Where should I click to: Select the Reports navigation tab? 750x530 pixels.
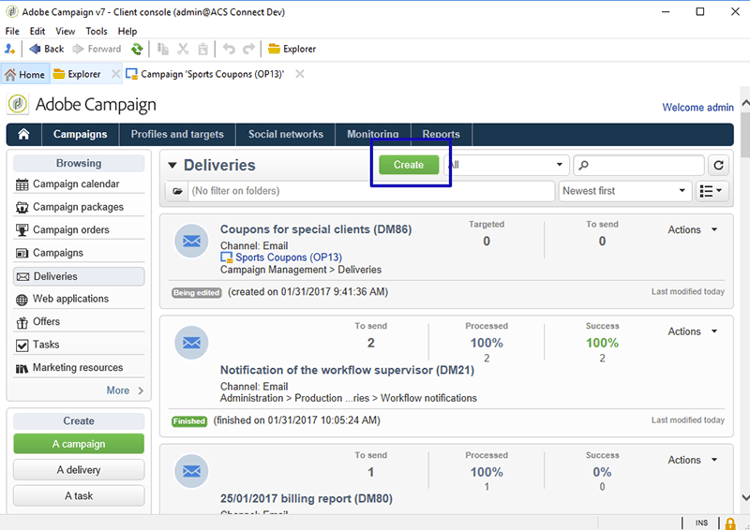coord(441,134)
